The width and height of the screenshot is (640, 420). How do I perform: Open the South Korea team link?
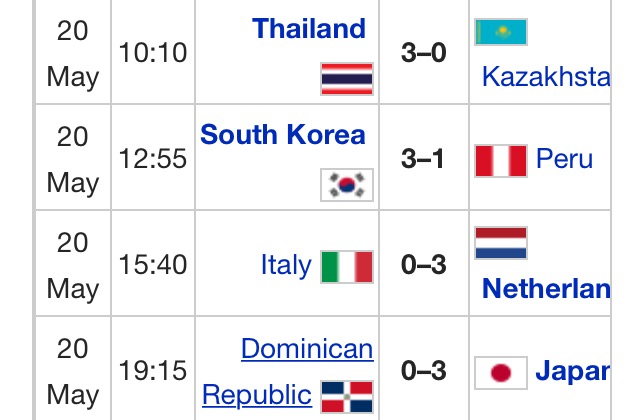[283, 134]
